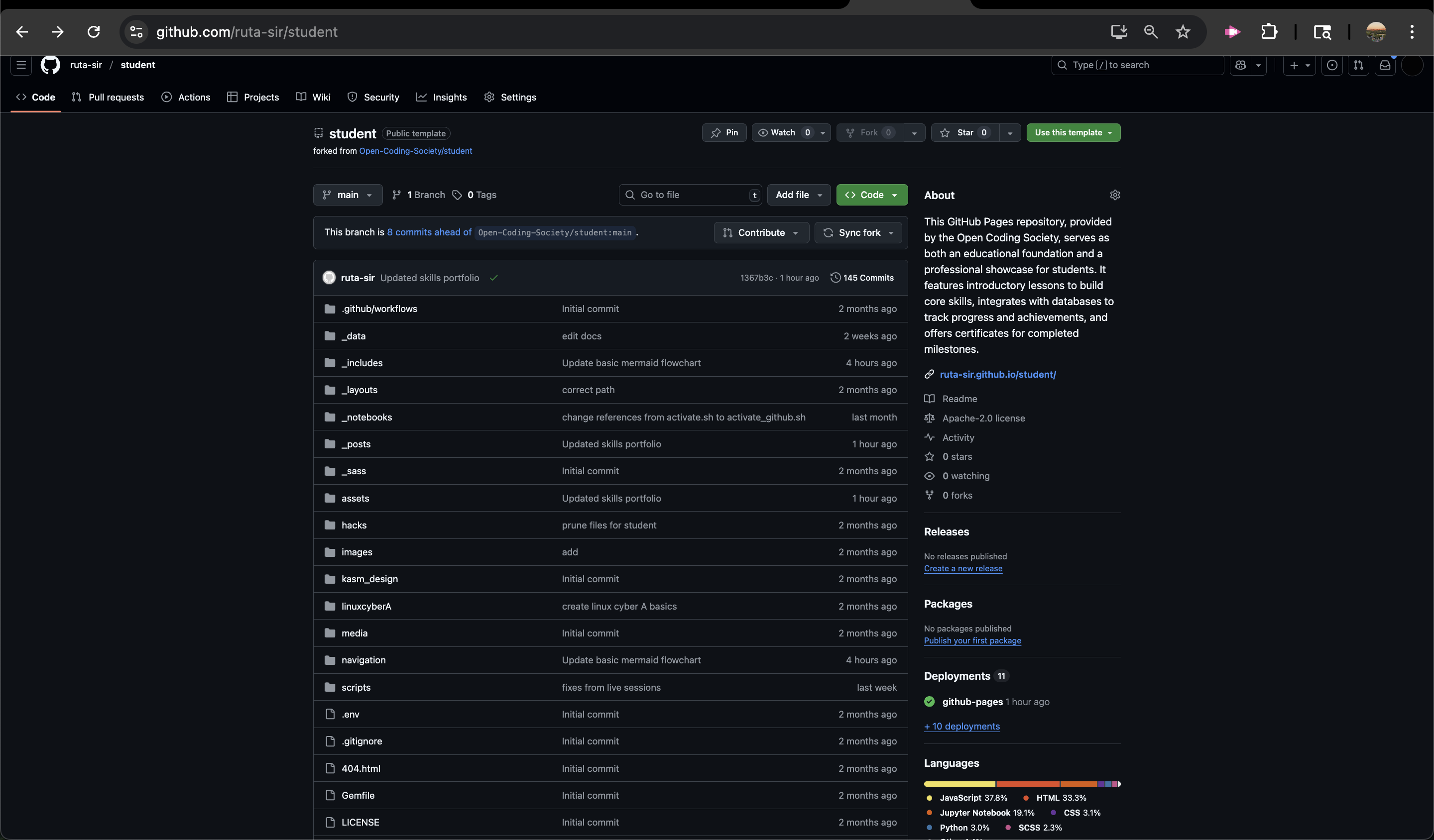Go forward using the browser forward arrow
1434x840 pixels.
tap(57, 32)
